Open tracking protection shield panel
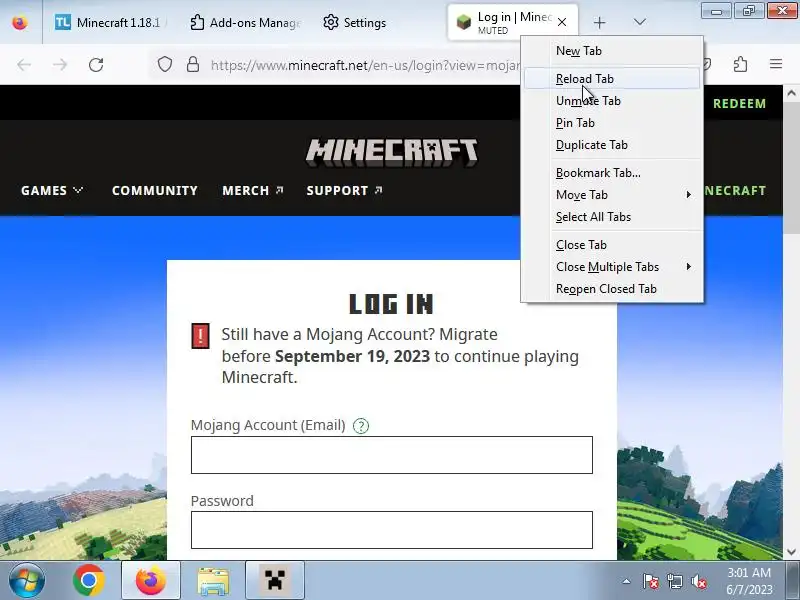 pyautogui.click(x=164, y=65)
